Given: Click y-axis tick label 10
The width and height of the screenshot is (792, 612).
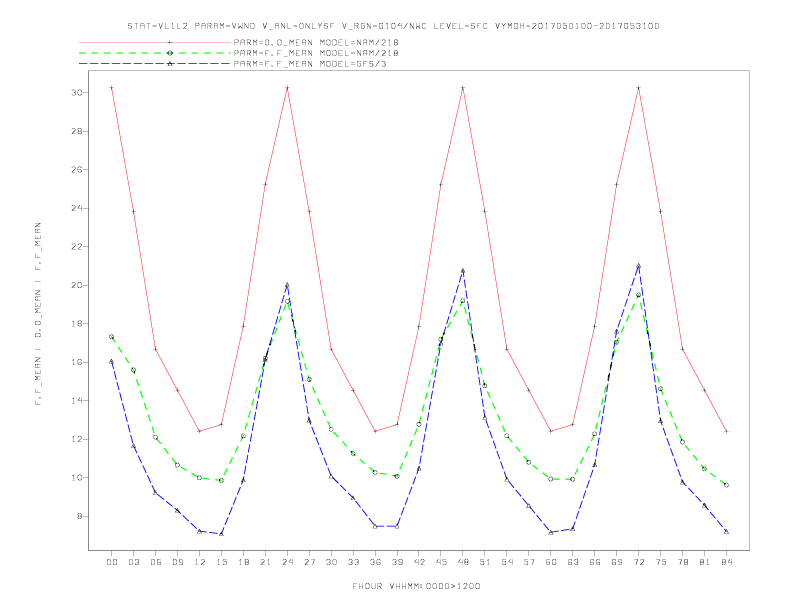Looking at the screenshot, I should click(x=77, y=478).
